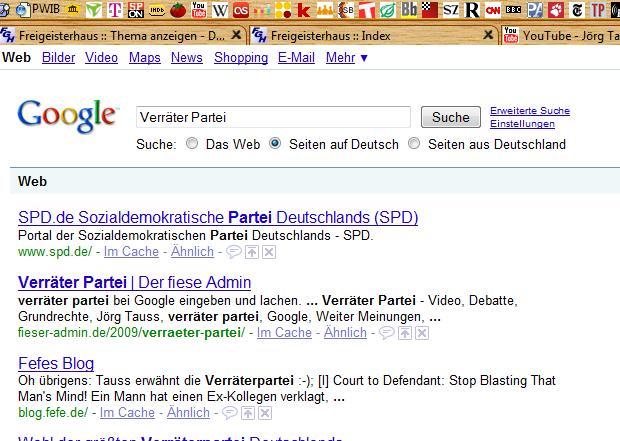The height and width of the screenshot is (441, 620).
Task: Open the Fefes Blog result
Action: pos(56,363)
